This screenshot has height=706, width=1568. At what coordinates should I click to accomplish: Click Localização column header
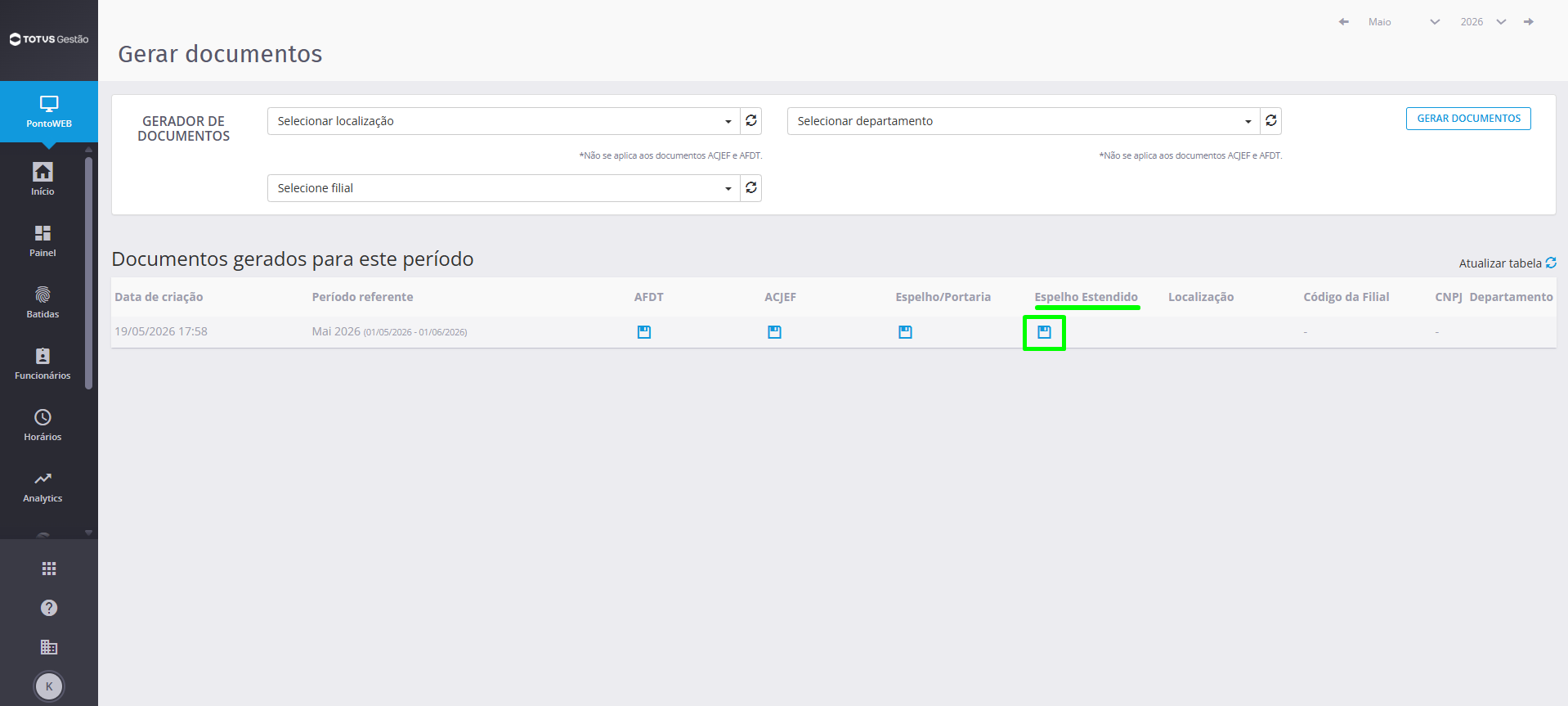pos(1201,297)
